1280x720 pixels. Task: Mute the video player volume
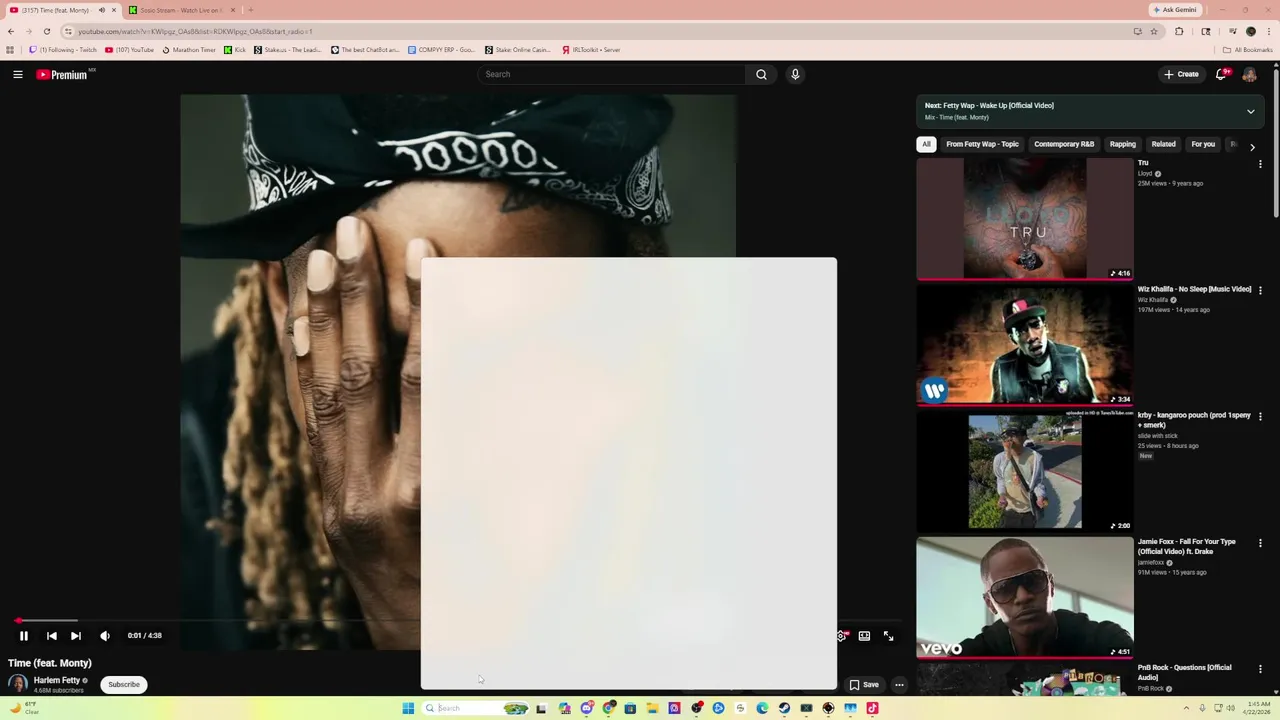[x=105, y=636]
